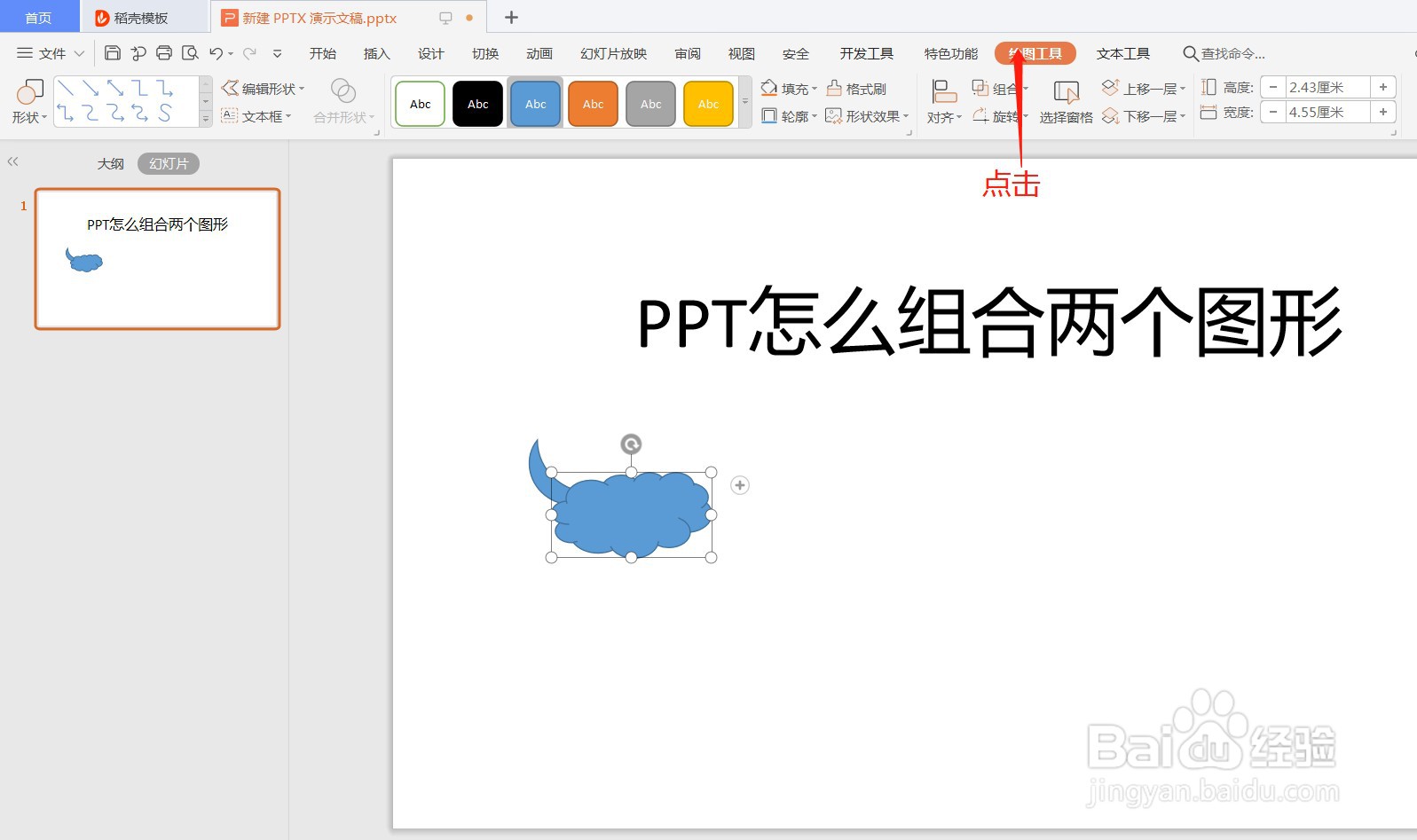Click the redo arrow icon
Image resolution: width=1417 pixels, height=840 pixels.
click(x=250, y=53)
